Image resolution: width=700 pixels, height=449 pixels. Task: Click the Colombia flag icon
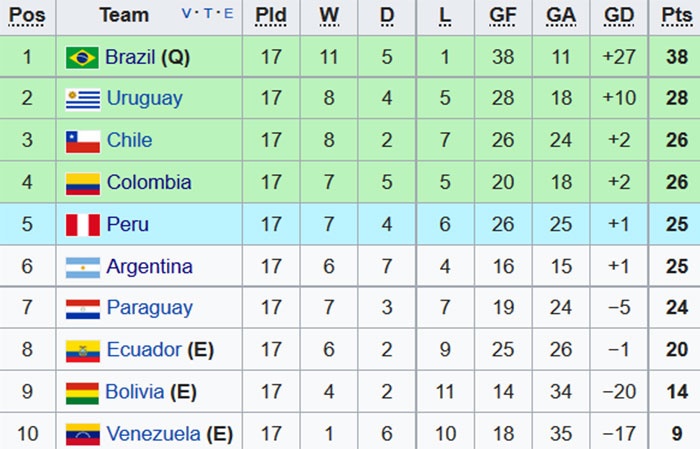pos(82,183)
